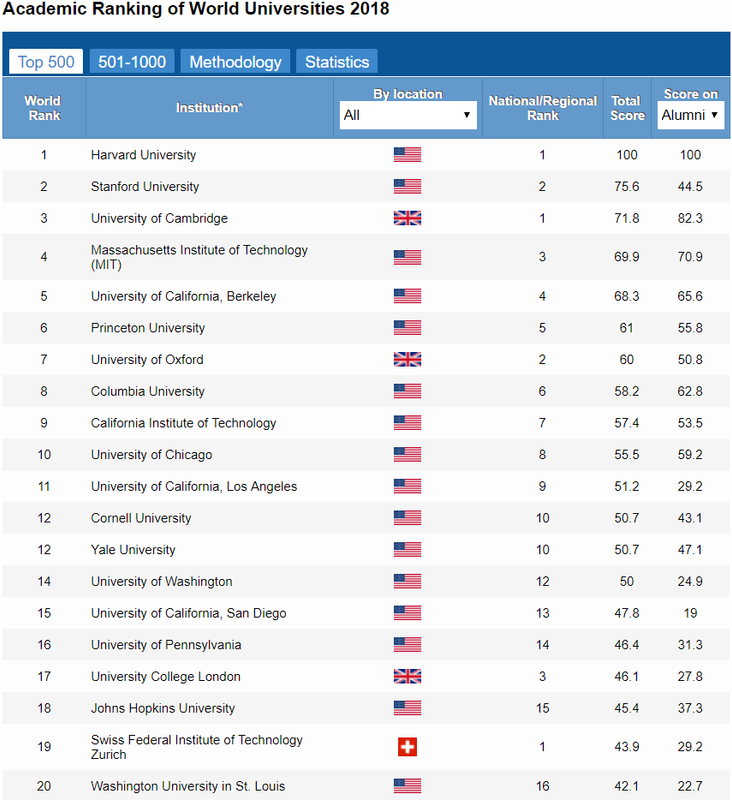Click the page title Academic Ranking of World Universities 2018

point(196,9)
